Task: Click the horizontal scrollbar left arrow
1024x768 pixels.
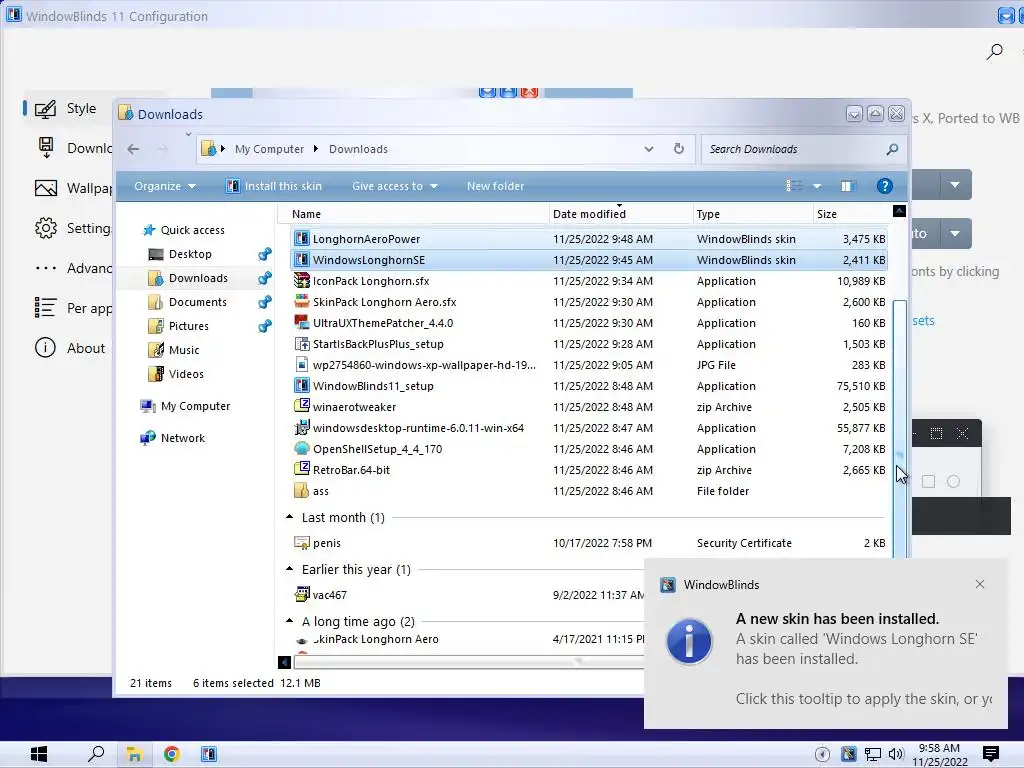Action: pos(284,662)
